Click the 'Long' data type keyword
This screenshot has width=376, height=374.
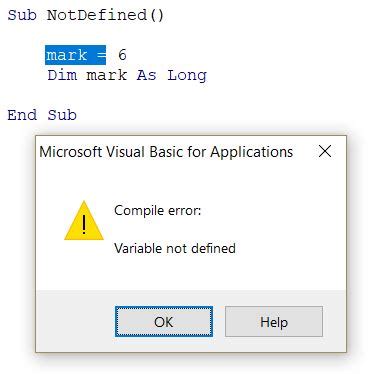187,76
